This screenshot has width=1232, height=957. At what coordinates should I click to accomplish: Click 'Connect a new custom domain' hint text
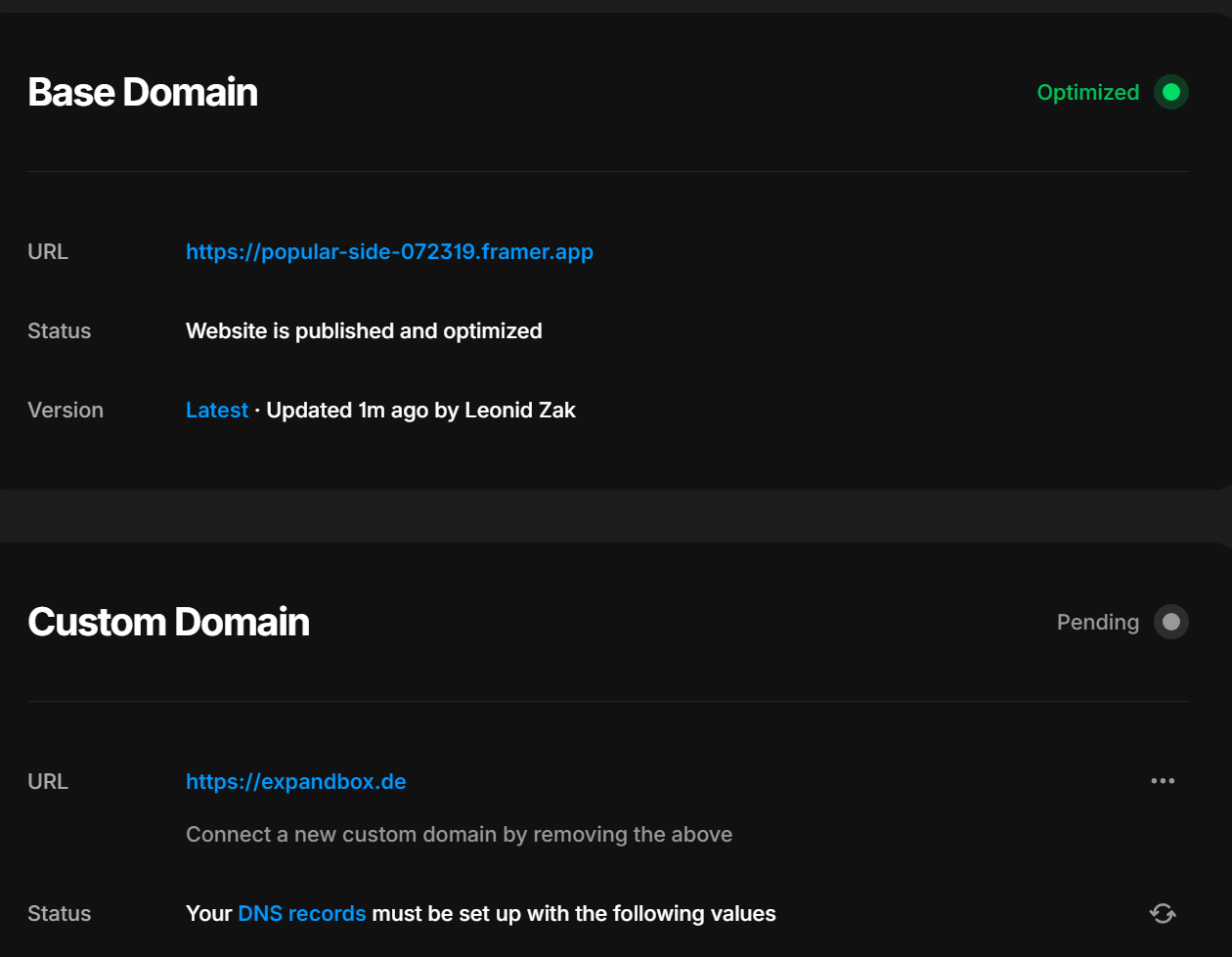pyautogui.click(x=460, y=835)
